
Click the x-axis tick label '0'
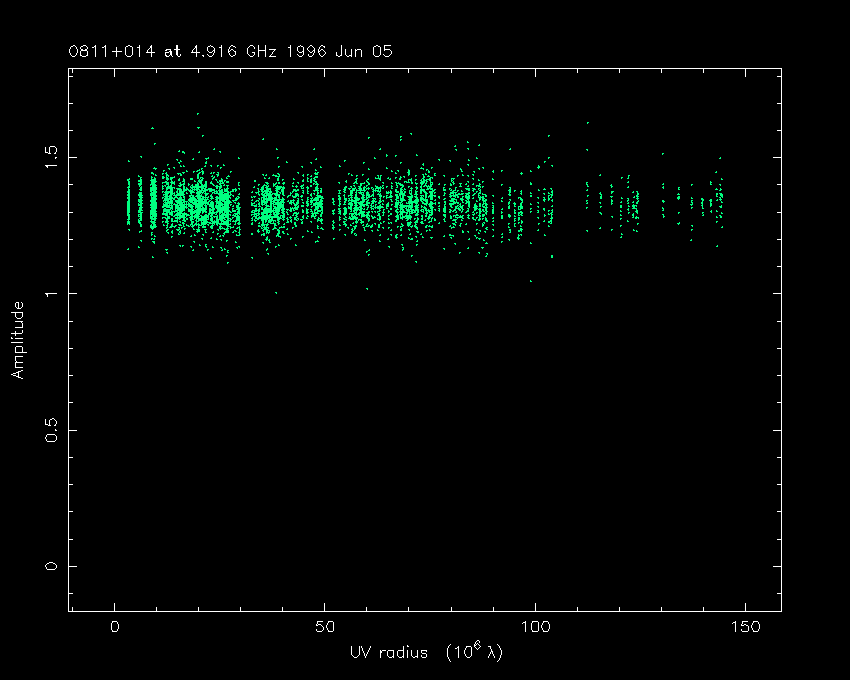point(115,627)
